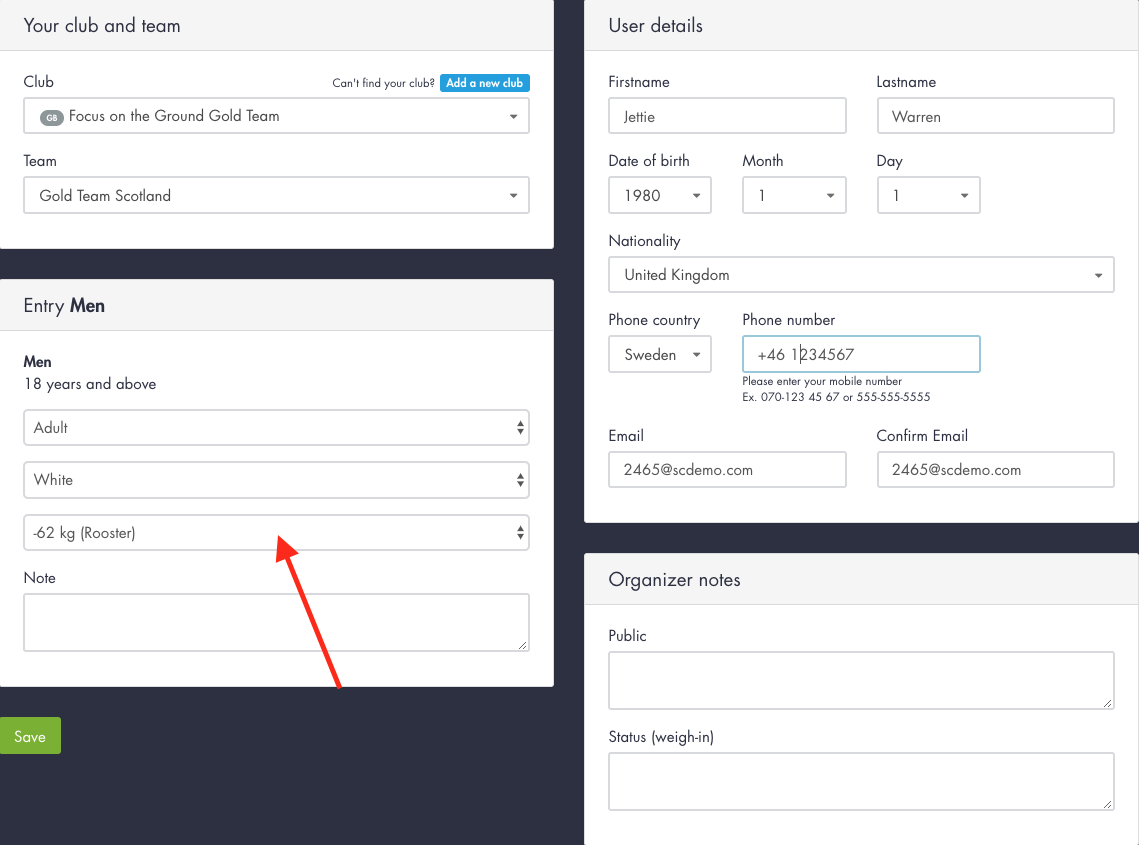Open the Day dropdown
1139x845 pixels.
click(928, 195)
